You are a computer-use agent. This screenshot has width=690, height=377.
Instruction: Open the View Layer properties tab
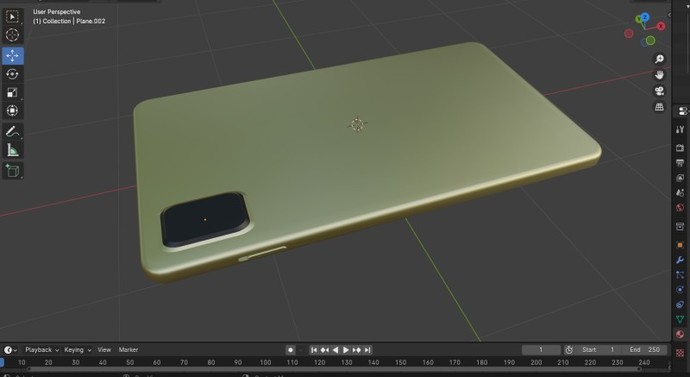coord(680,178)
